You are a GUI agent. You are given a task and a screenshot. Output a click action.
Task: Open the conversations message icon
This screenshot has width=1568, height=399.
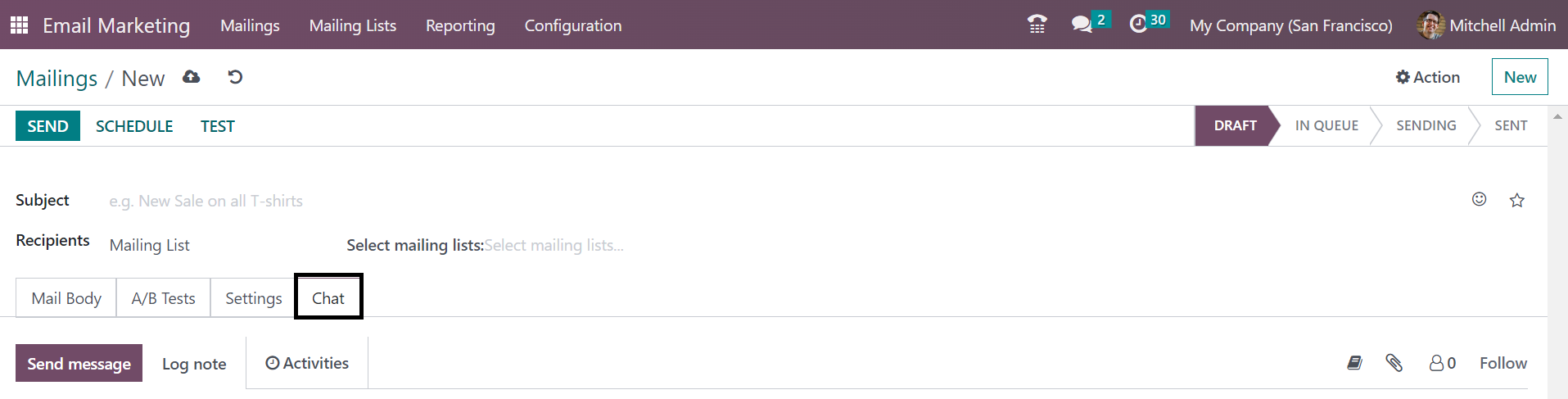pyautogui.click(x=1082, y=25)
